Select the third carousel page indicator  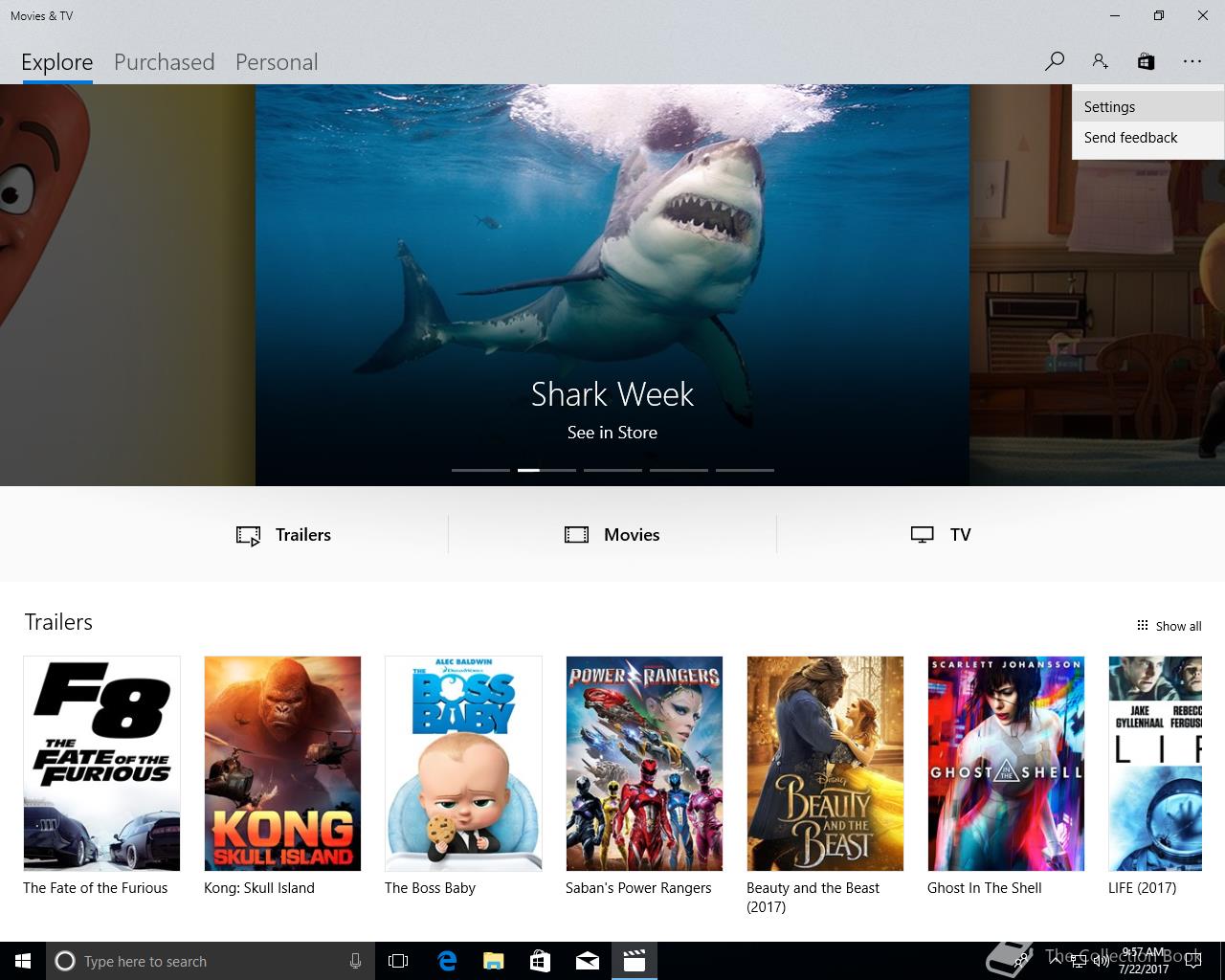(x=612, y=470)
